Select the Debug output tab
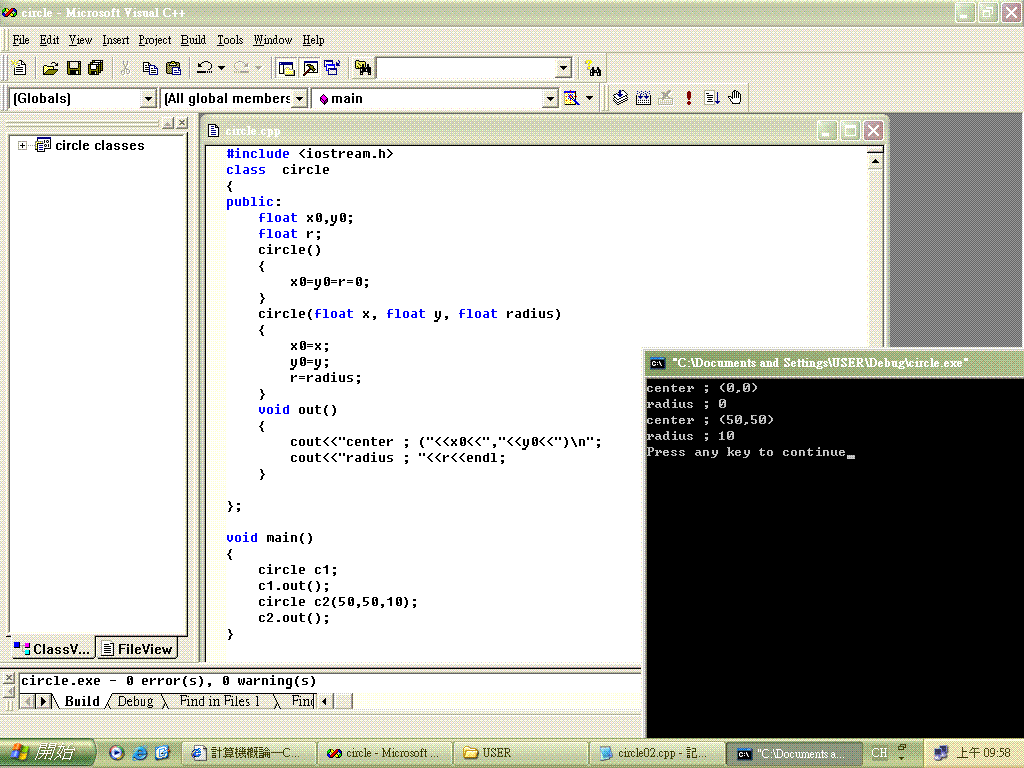 [x=135, y=701]
